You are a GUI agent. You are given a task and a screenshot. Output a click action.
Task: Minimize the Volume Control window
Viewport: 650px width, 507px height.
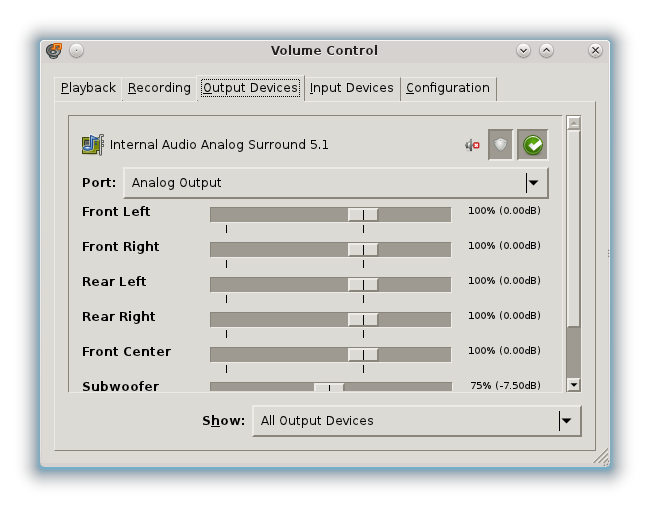(x=523, y=50)
